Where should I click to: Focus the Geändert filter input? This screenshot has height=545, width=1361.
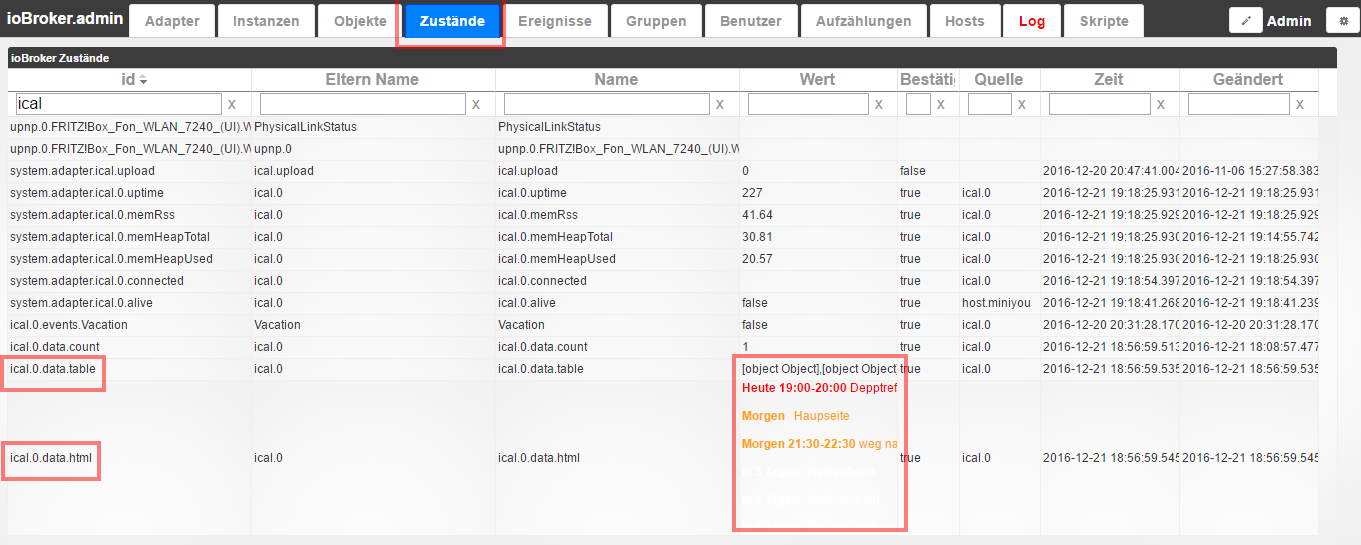(1239, 103)
